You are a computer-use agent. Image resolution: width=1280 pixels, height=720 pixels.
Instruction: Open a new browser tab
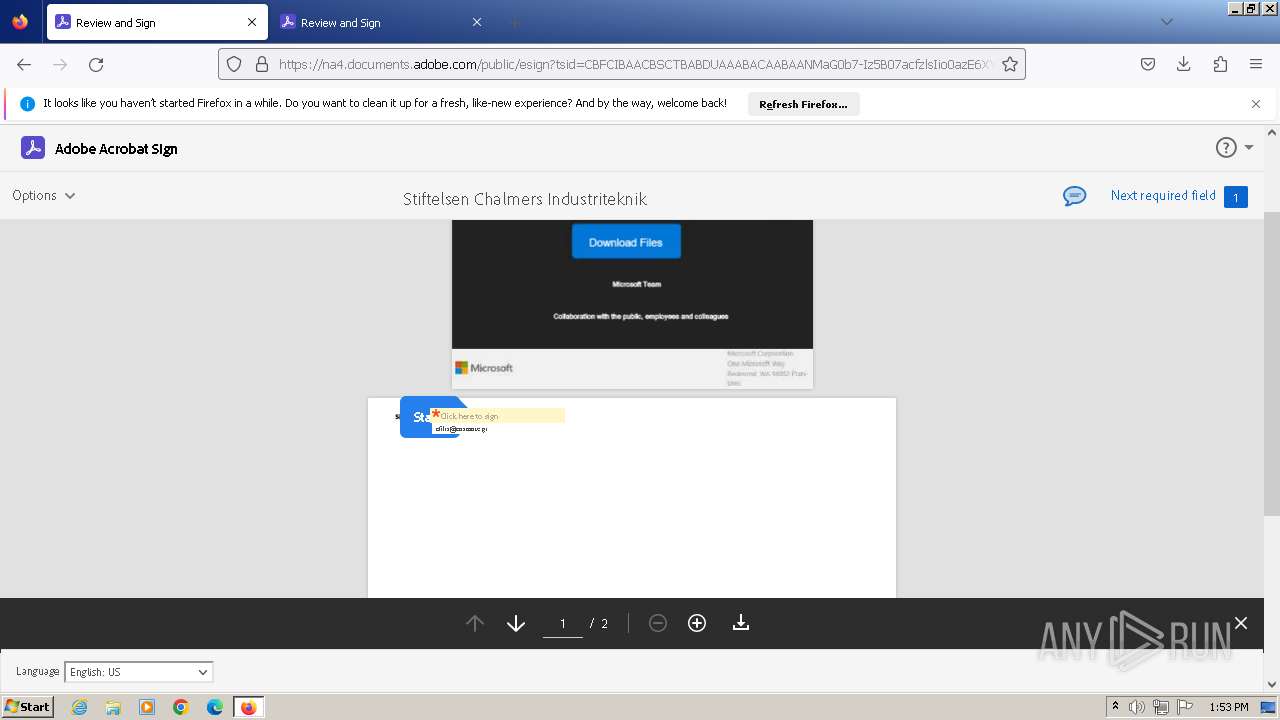point(514,22)
